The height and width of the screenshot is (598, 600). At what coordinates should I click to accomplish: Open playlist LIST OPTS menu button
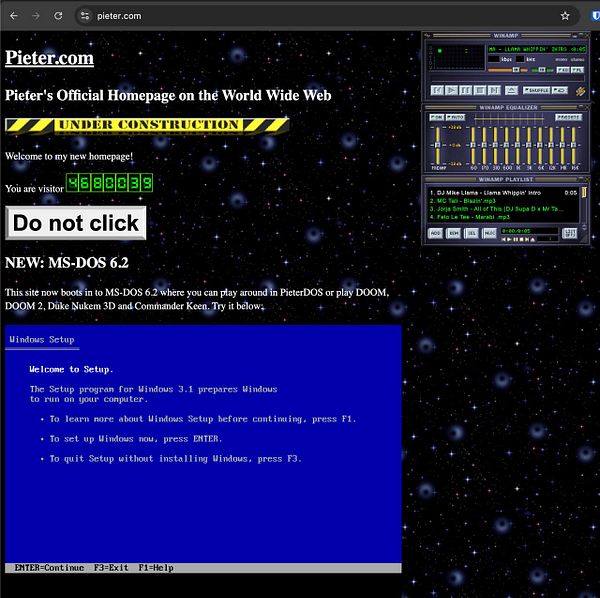pyautogui.click(x=569, y=233)
